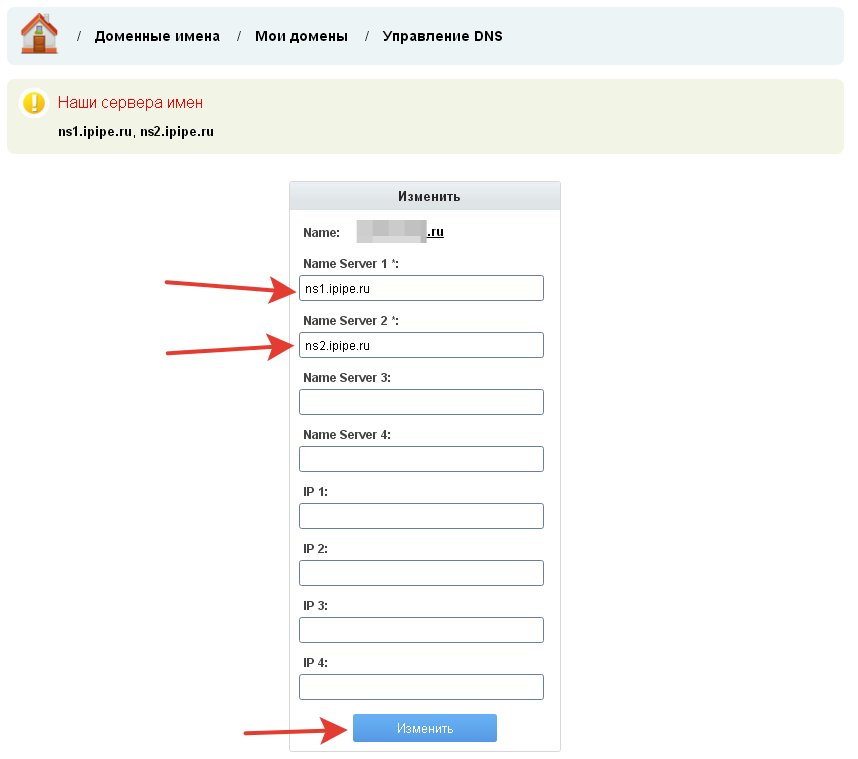Screen dimensions: 858x759
Task: Click the red Наши сервера имен heading
Action: point(130,103)
